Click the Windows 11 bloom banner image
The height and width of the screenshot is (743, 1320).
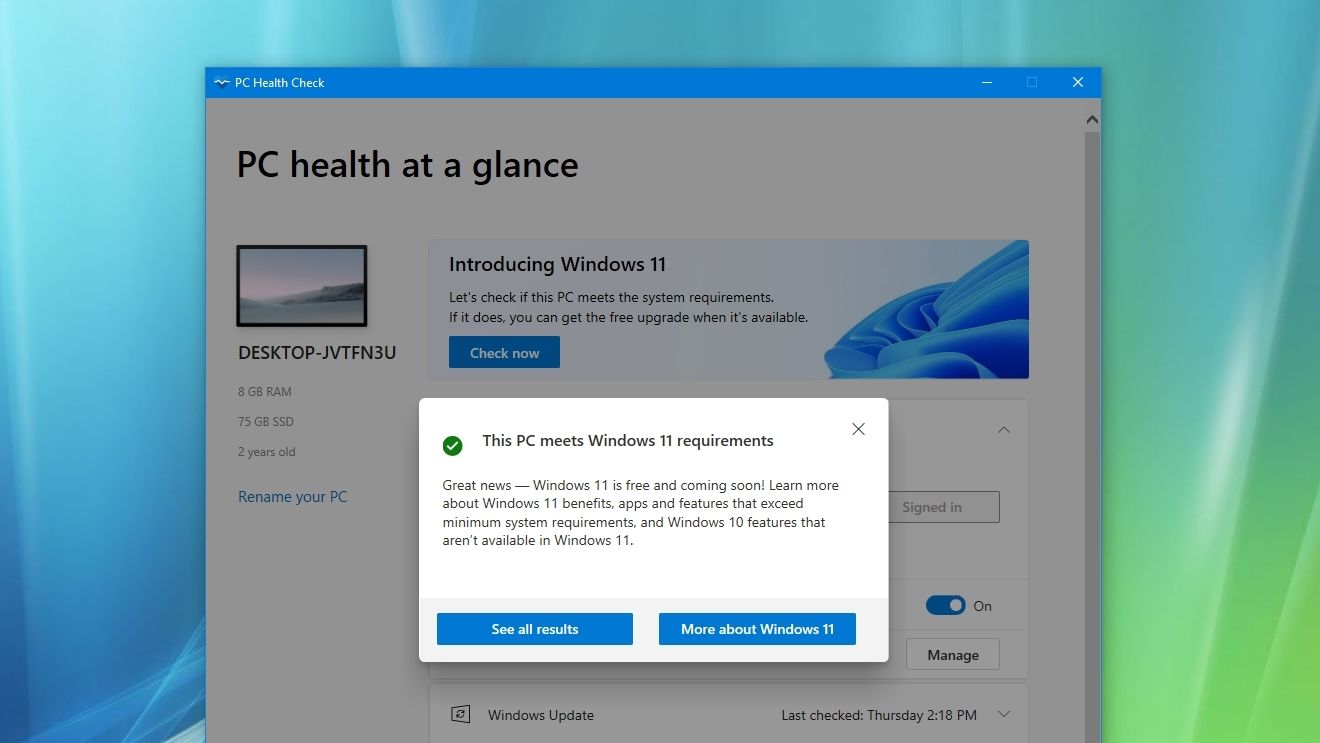[x=926, y=310]
